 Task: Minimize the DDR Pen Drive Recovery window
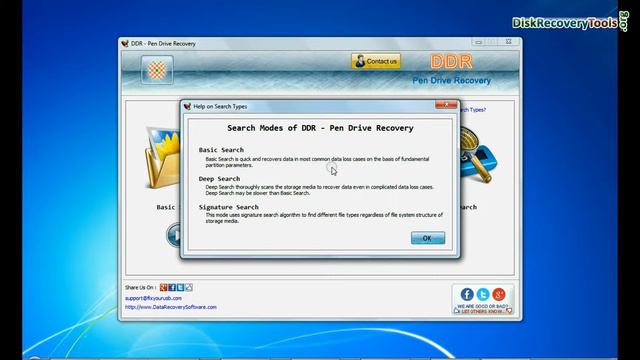(478, 42)
